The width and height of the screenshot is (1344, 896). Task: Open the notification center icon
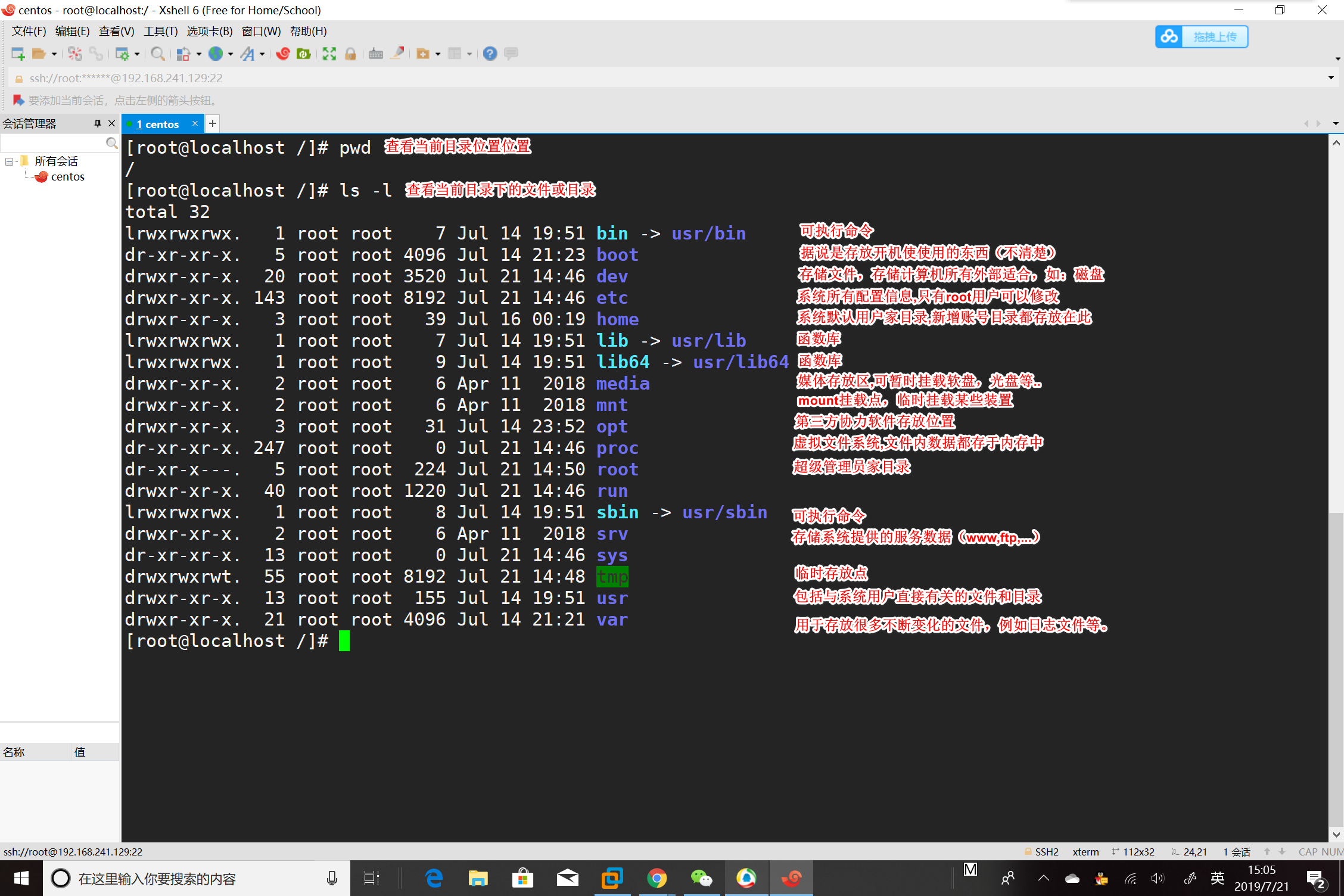[1315, 879]
